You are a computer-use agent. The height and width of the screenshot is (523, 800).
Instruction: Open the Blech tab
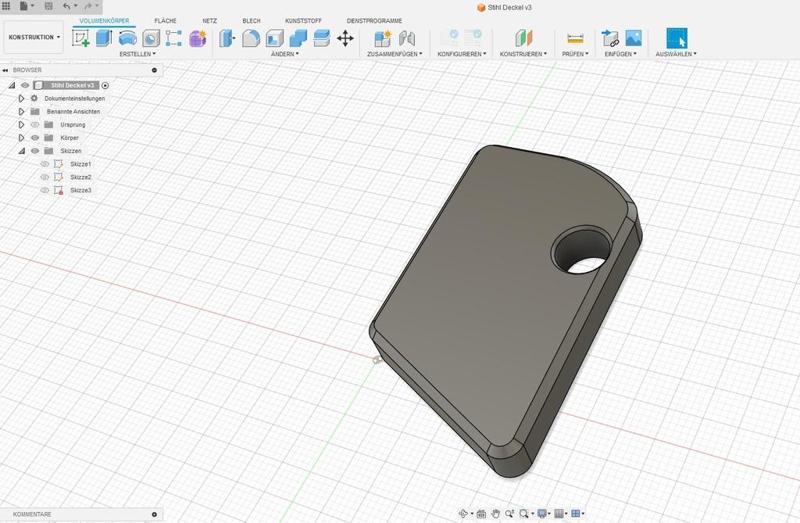tap(251, 20)
